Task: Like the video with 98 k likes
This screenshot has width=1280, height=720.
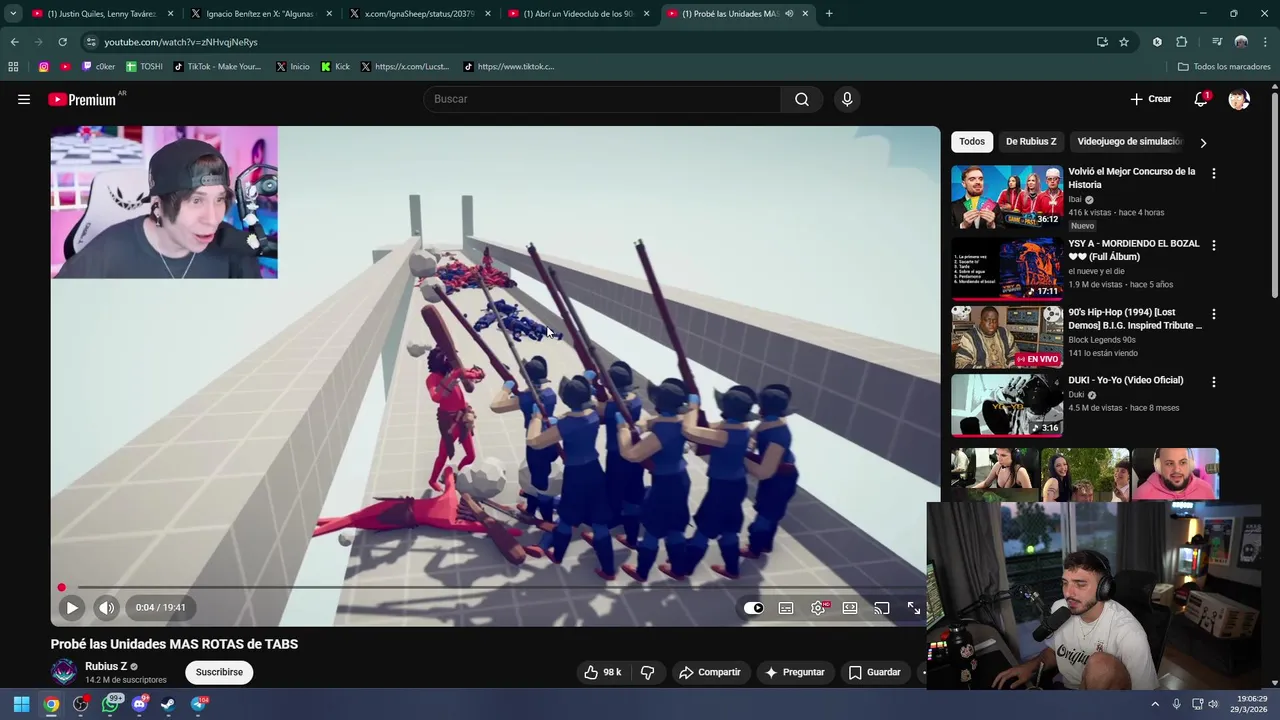Action: click(x=603, y=672)
